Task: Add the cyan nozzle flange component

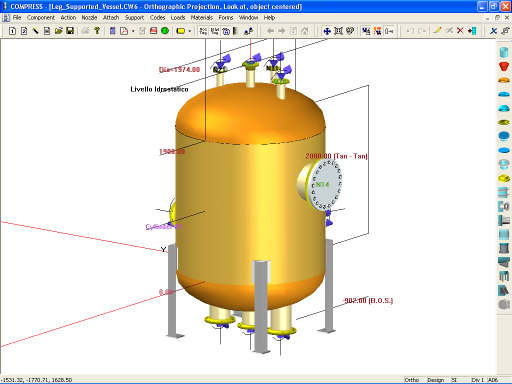Action: [504, 164]
